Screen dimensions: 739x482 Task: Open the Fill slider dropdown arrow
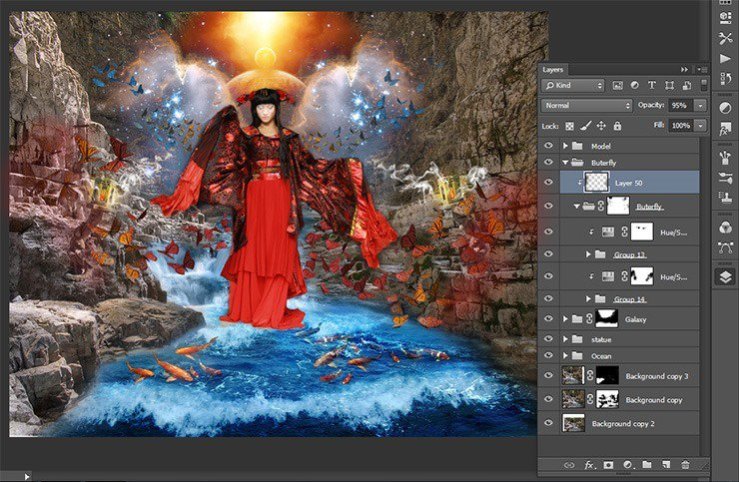(701, 126)
